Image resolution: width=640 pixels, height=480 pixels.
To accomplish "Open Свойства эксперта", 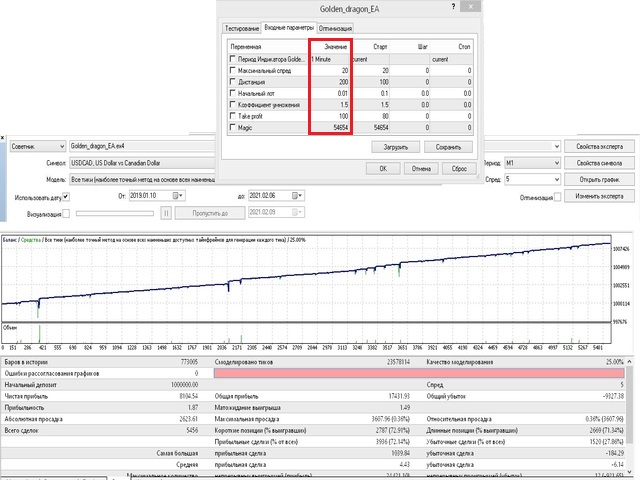I will 599,146.
